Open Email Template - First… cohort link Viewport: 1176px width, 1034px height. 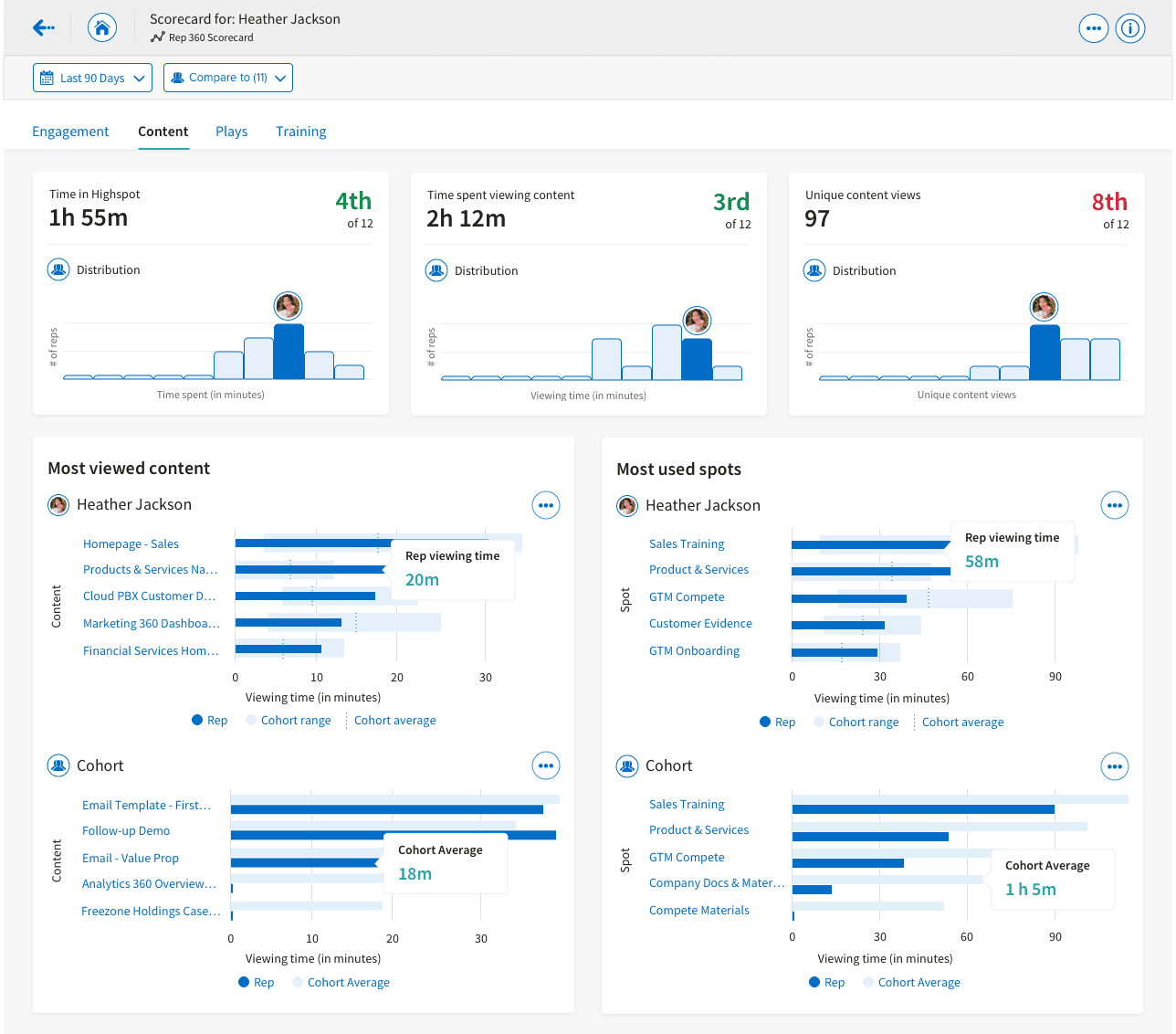tap(146, 805)
